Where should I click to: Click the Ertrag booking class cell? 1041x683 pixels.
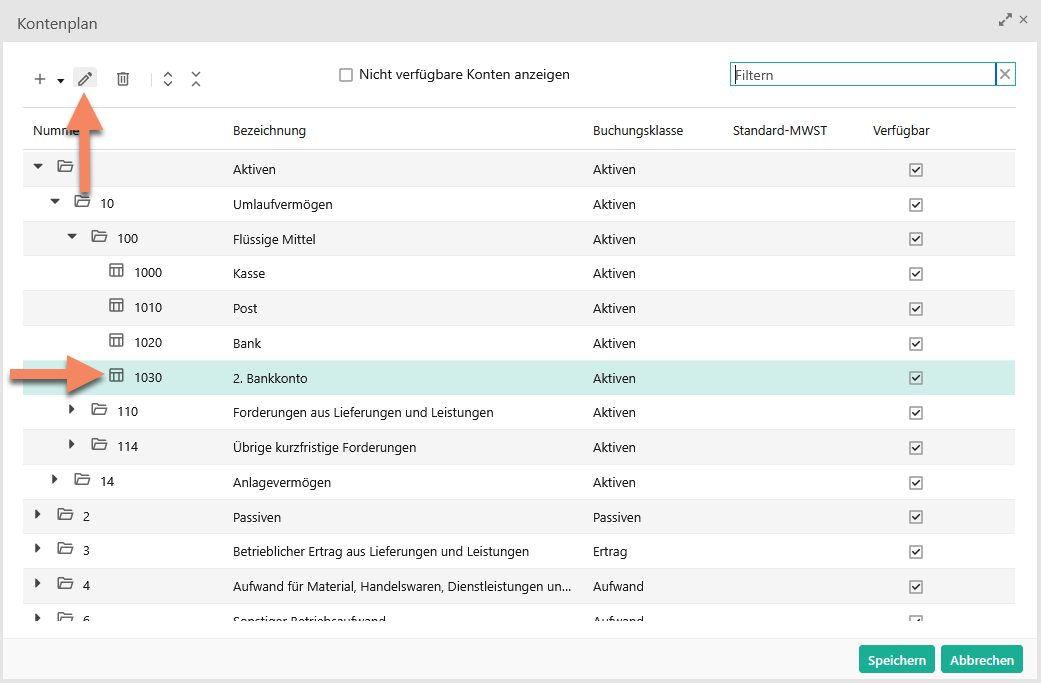(x=609, y=552)
